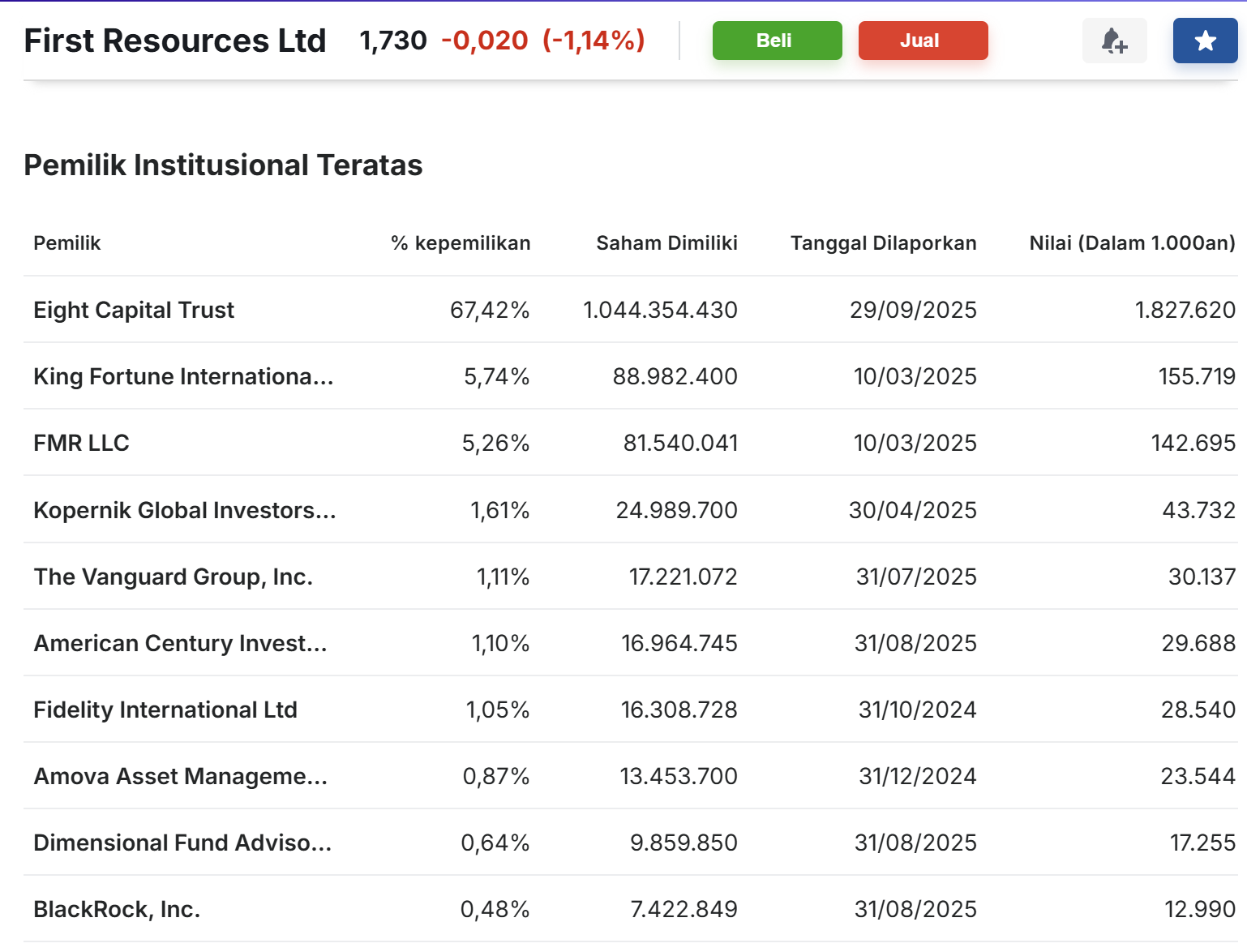1247x952 pixels.
Task: Click The Vanguard Group, Inc. row
Action: point(173,577)
